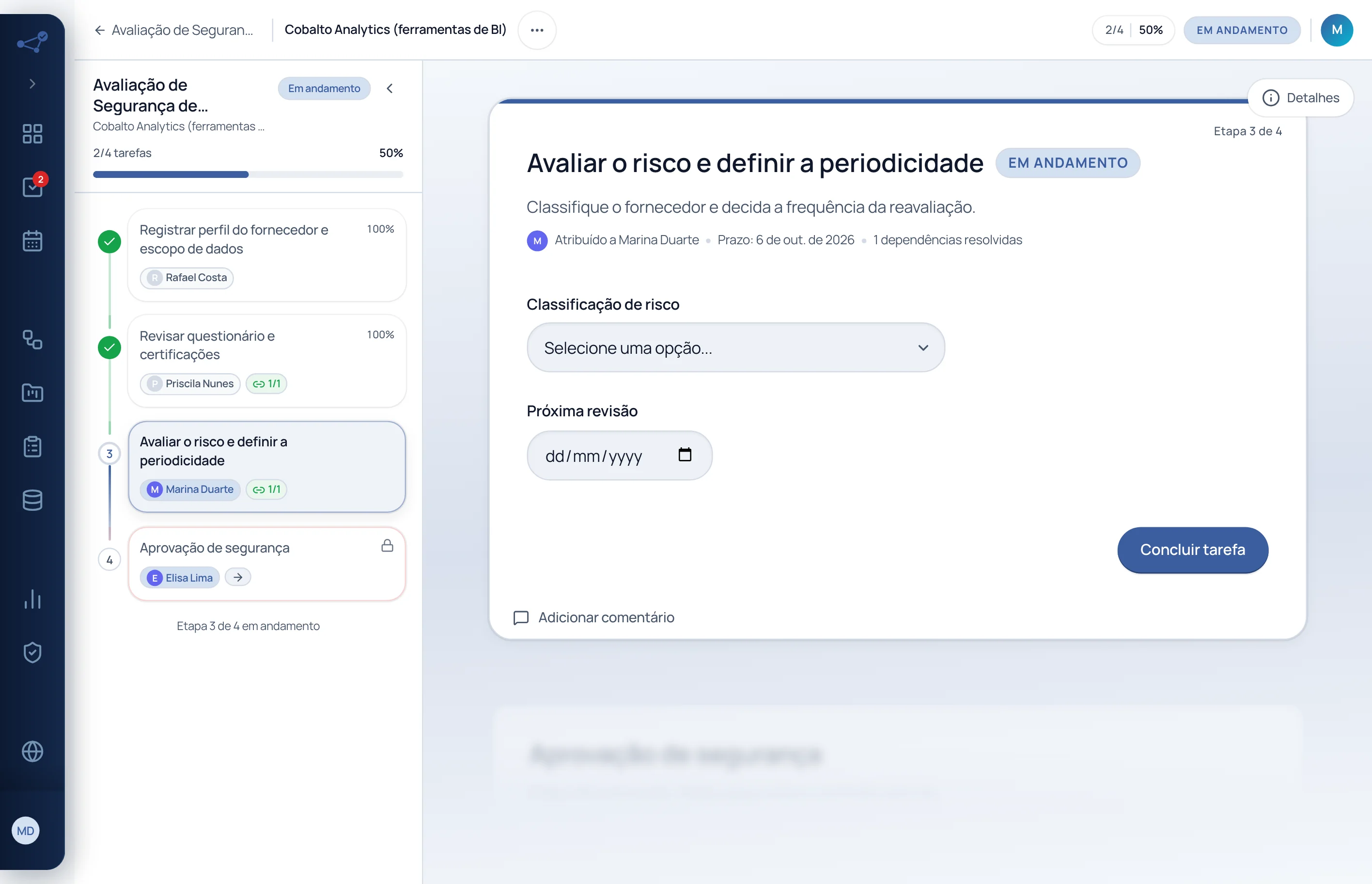Viewport: 1372px width, 884px height.
Task: Open the workflow nodes icon in sidebar
Action: point(32,339)
